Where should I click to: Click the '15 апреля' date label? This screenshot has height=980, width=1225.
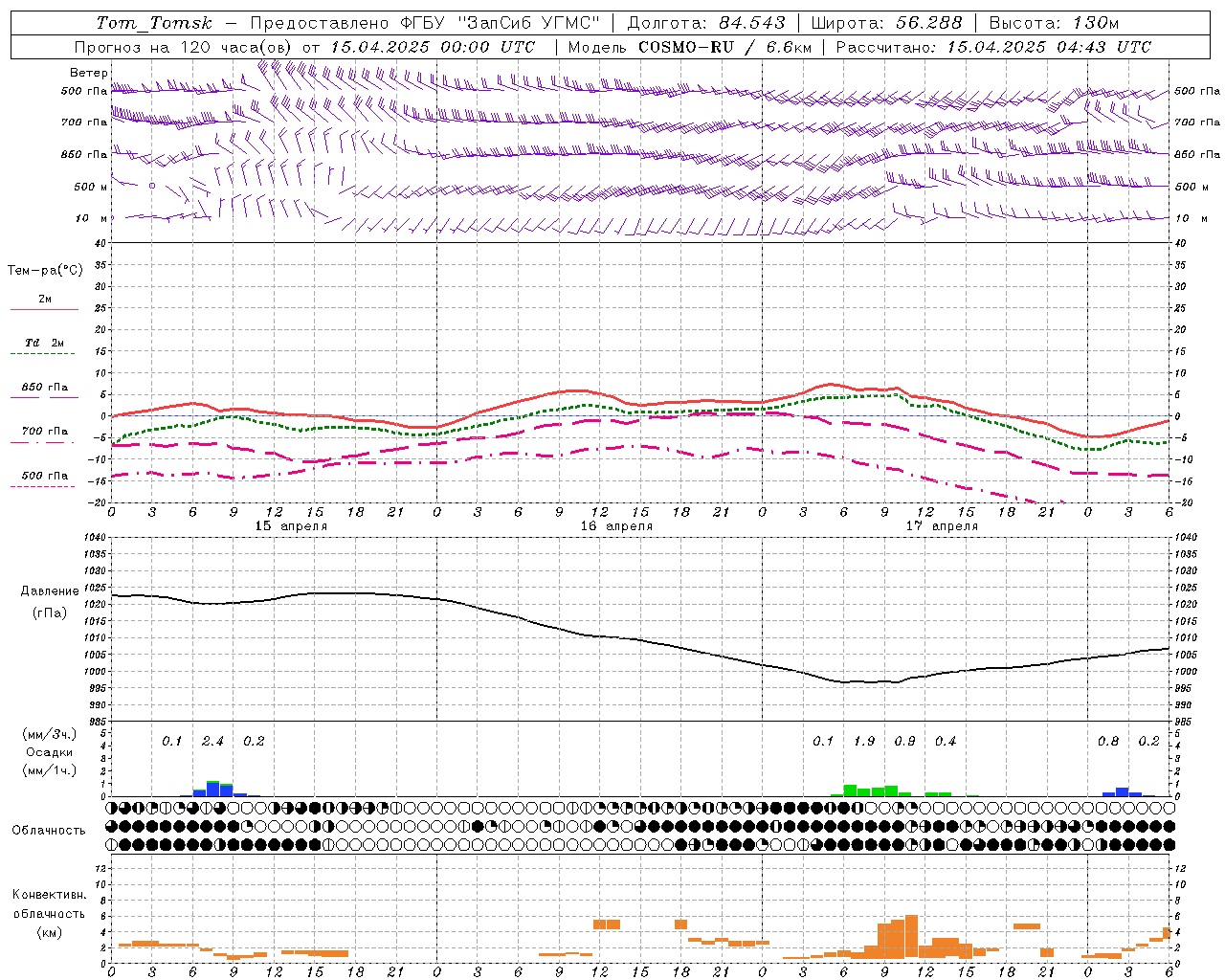pos(291,526)
